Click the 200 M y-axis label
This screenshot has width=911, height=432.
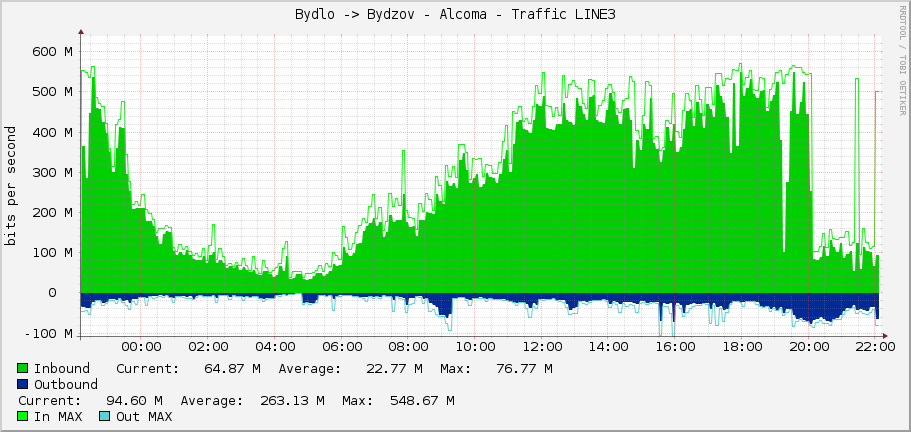(x=52, y=213)
